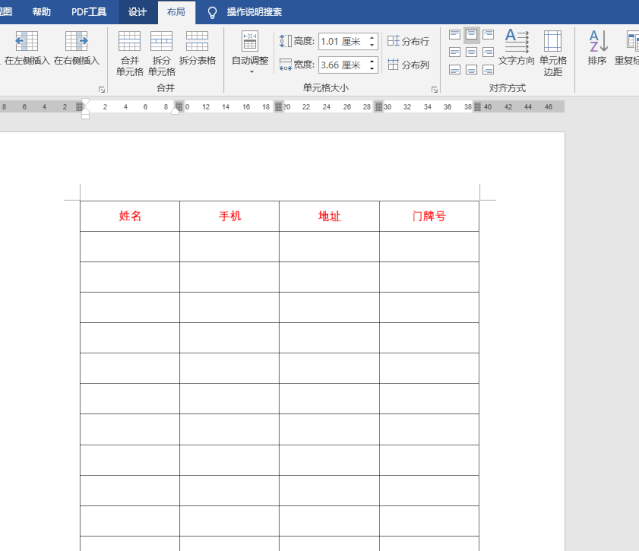Click the column width (宽度) input field
This screenshot has width=639, height=551.
coord(343,65)
